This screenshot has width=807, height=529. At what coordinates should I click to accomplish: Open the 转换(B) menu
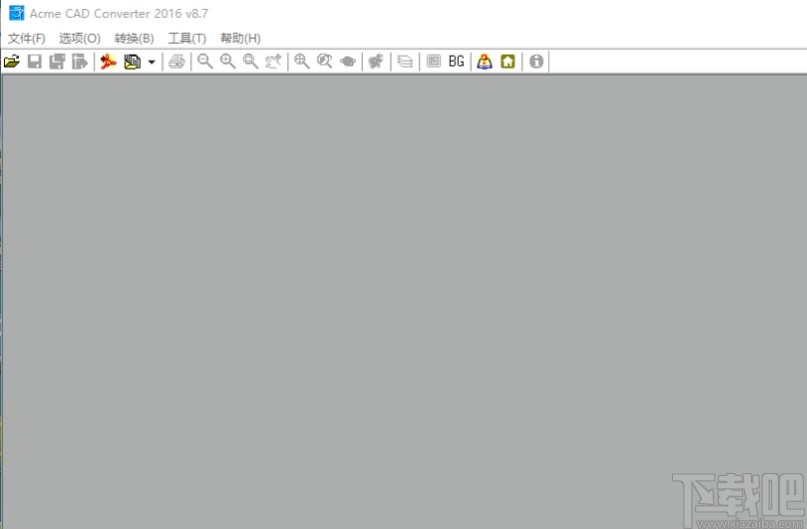(134, 39)
